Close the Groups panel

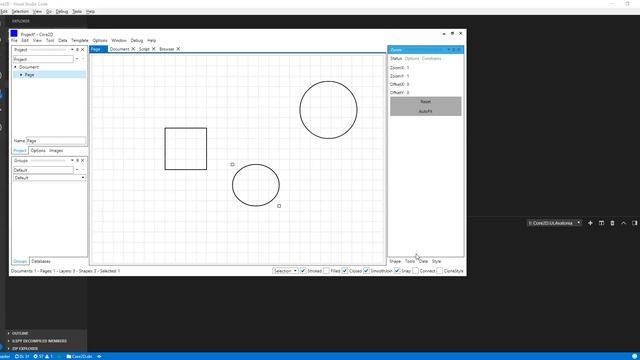click(x=82, y=160)
